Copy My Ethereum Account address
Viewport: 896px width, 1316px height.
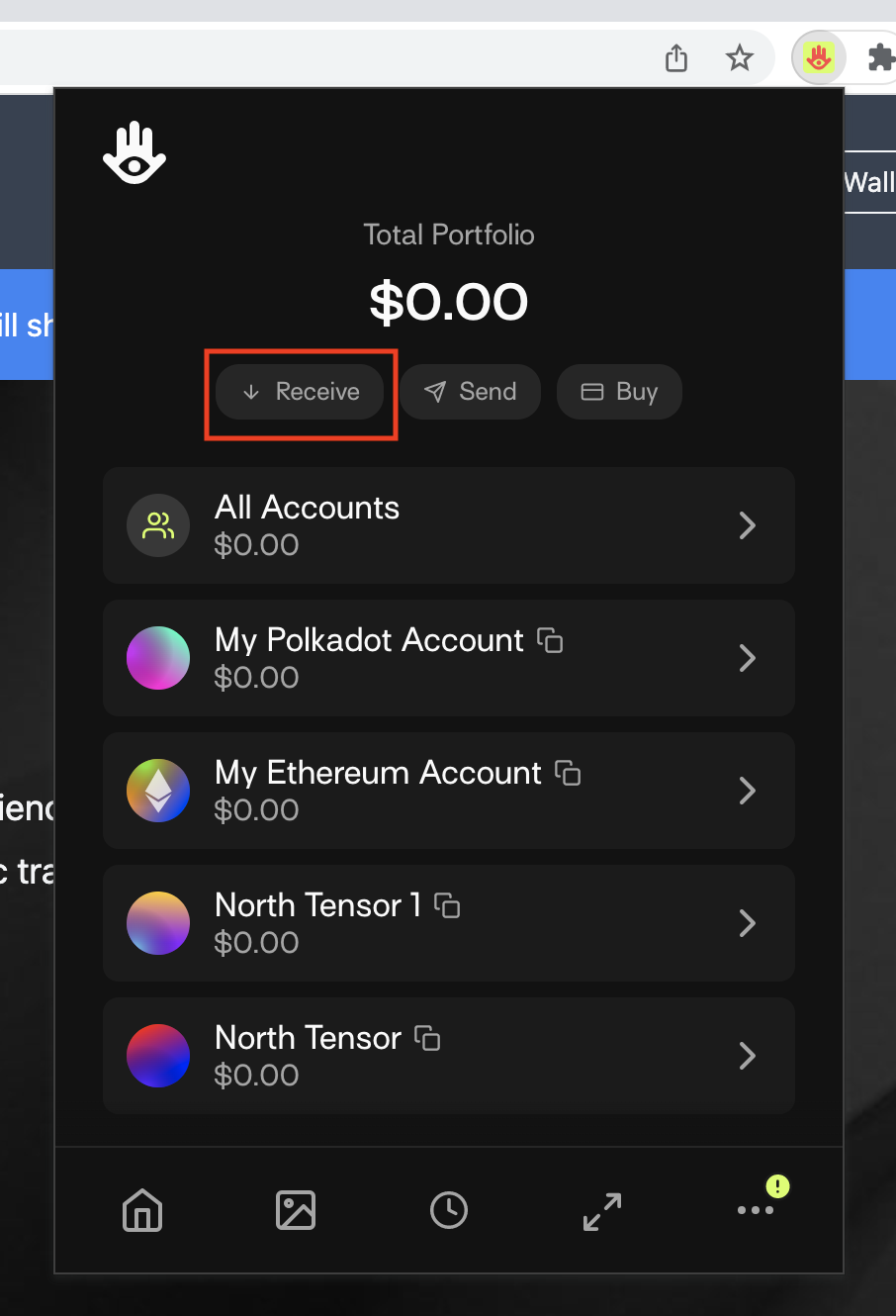[x=568, y=773]
